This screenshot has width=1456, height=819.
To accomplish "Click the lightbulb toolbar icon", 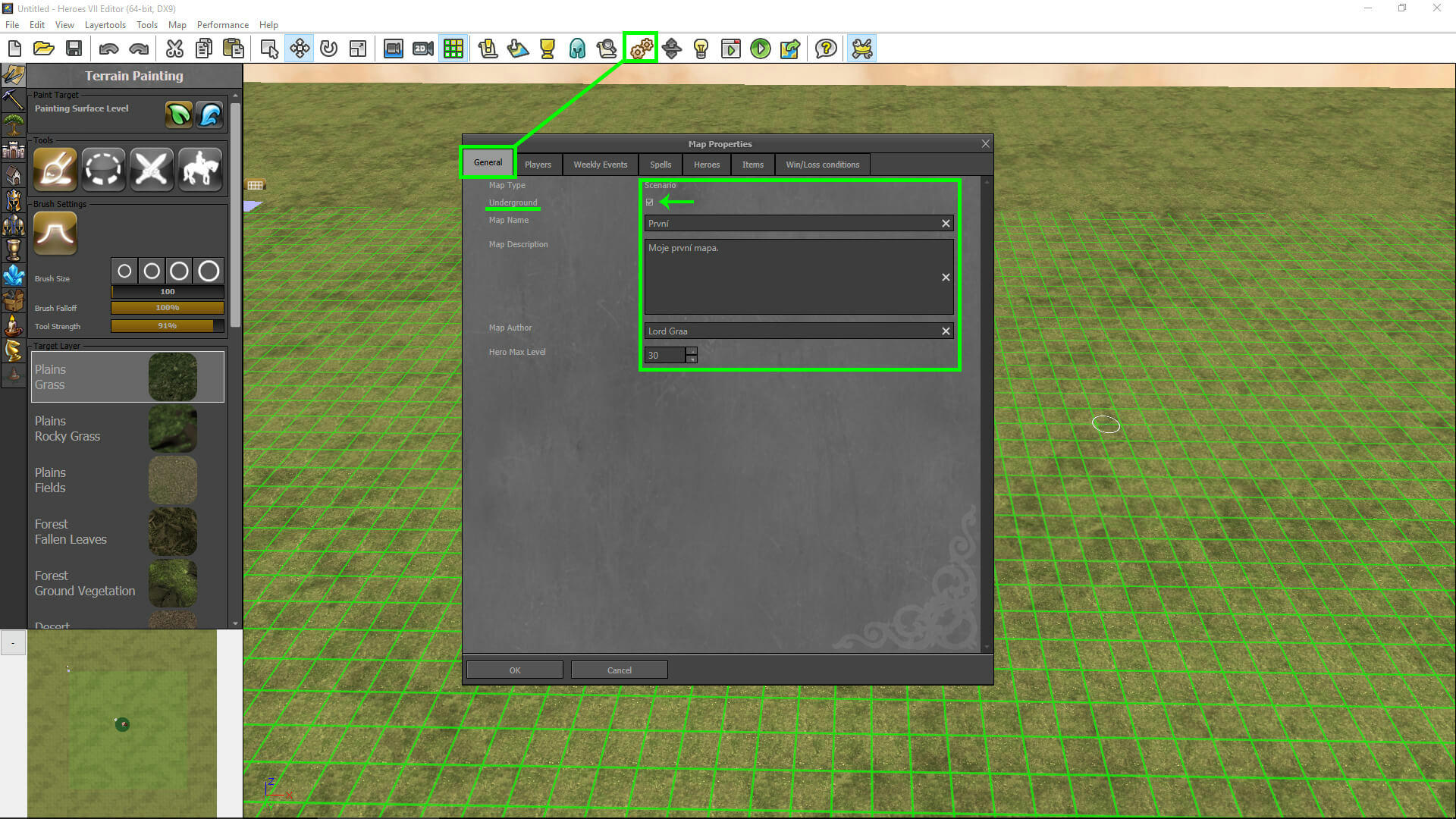I will (701, 49).
